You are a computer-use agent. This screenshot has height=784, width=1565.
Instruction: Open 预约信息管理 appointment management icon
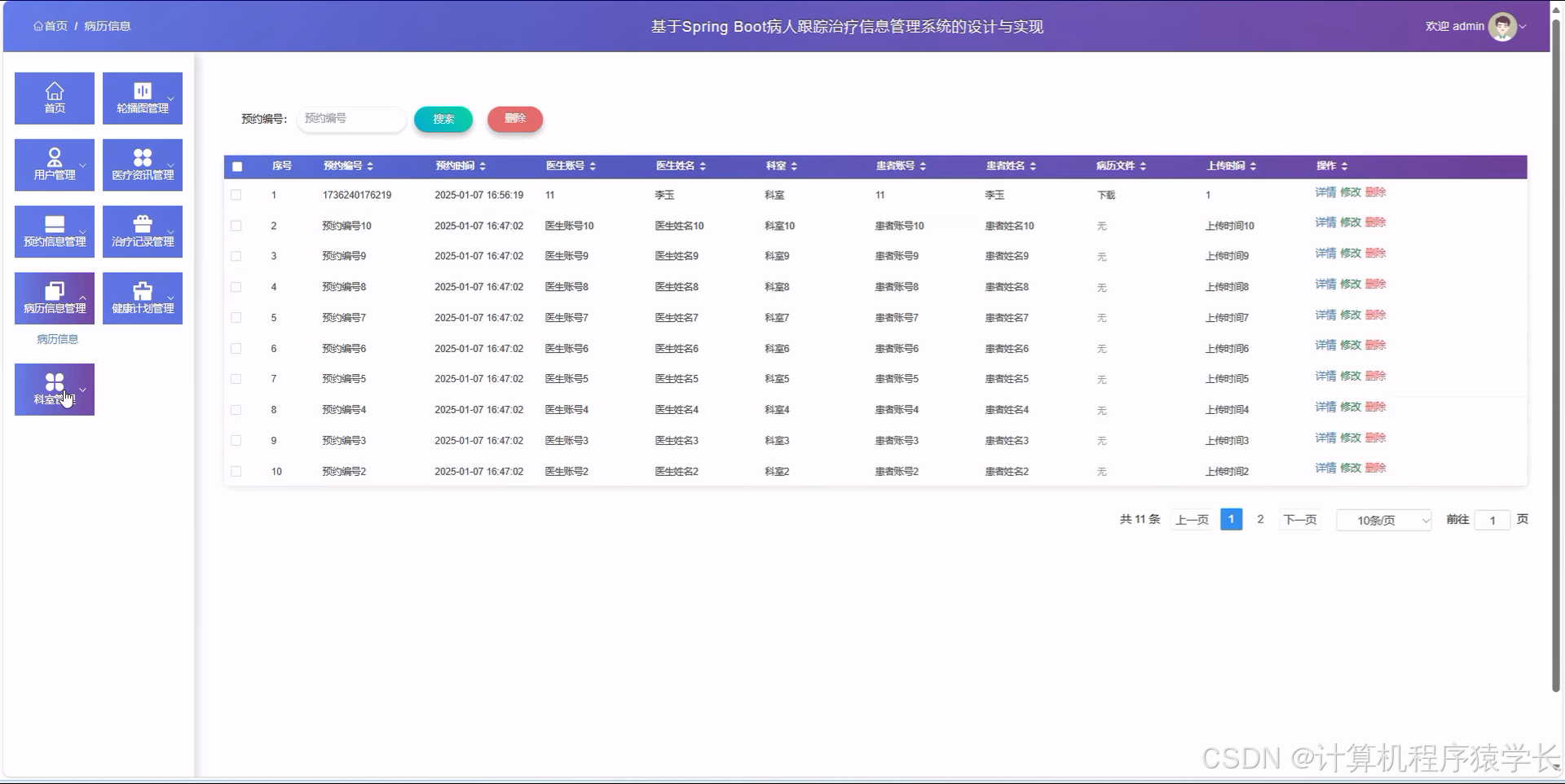[x=54, y=231]
